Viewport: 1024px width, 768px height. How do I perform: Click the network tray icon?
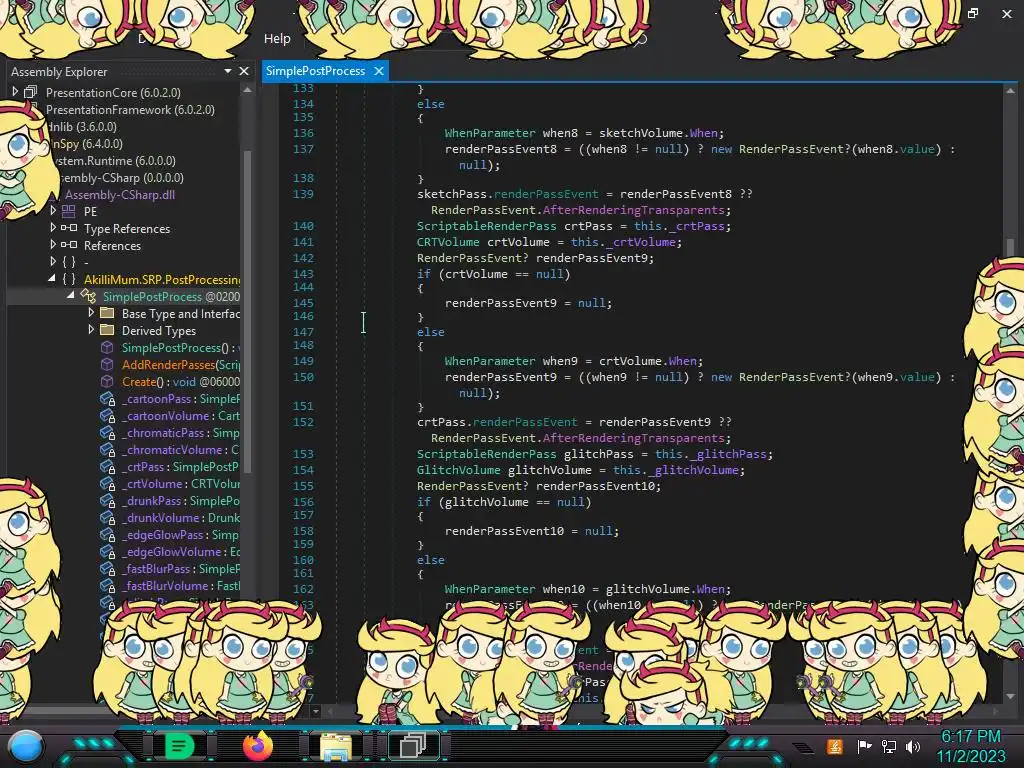[889, 746]
